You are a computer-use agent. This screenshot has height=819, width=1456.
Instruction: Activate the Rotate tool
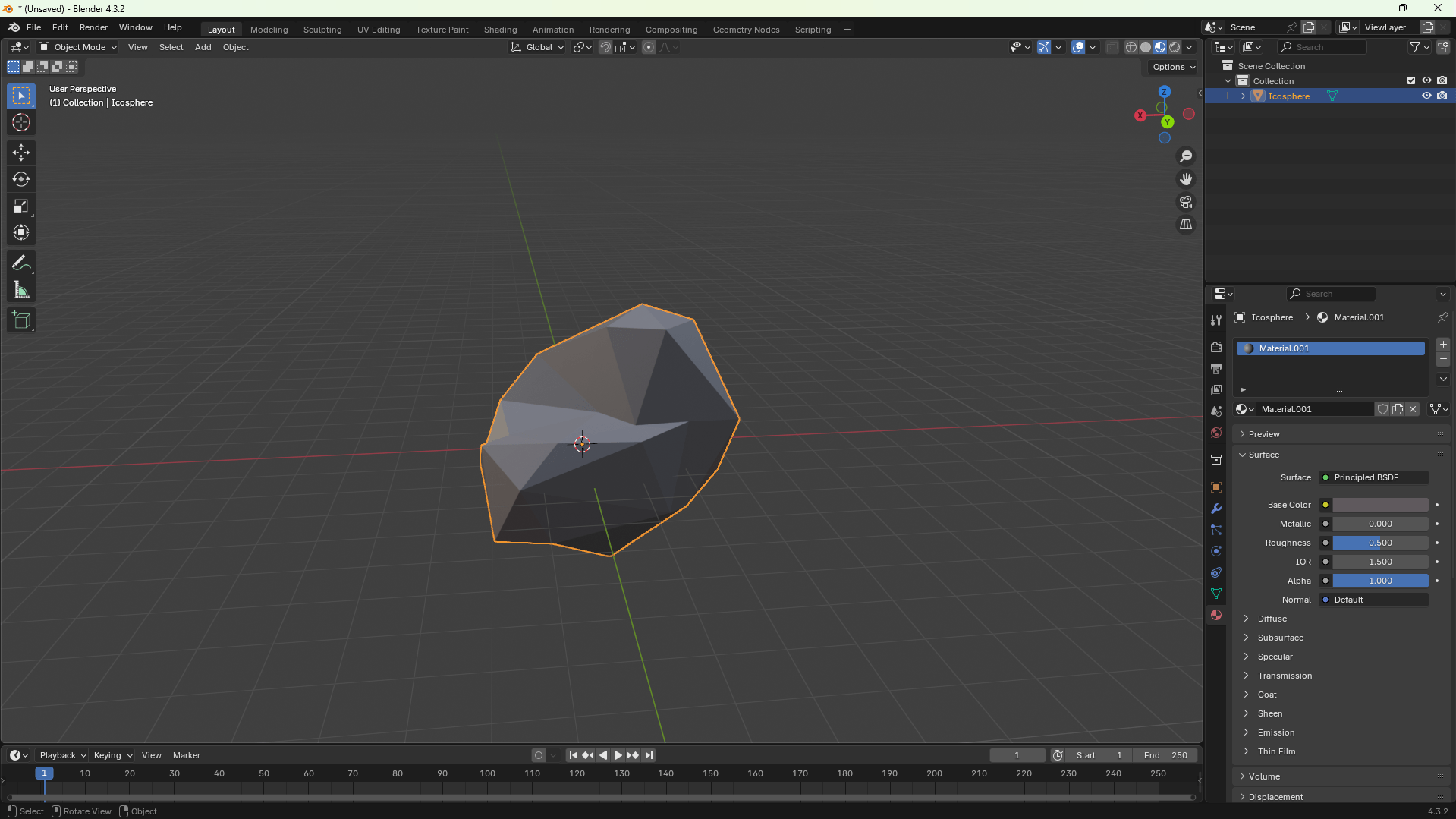[21, 179]
